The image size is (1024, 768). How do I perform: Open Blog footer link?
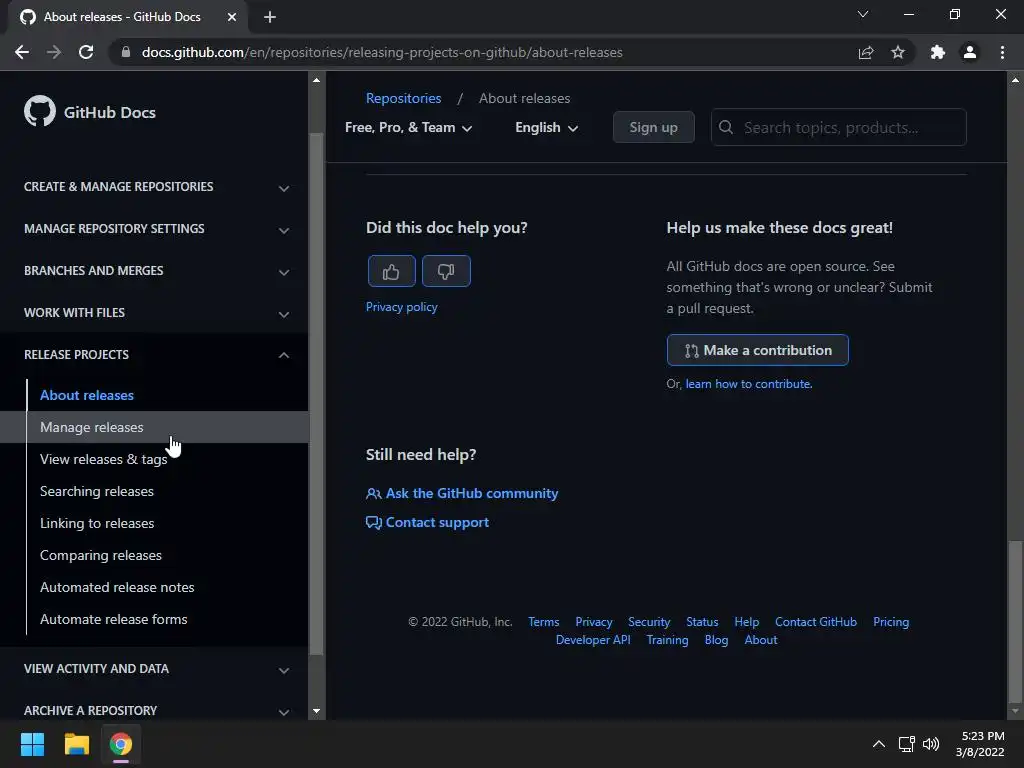point(716,640)
